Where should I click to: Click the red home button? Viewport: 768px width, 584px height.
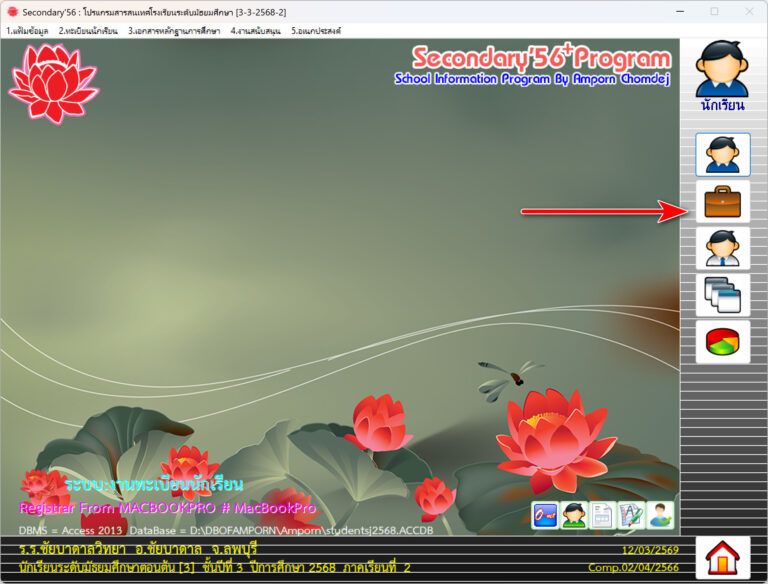(x=722, y=557)
